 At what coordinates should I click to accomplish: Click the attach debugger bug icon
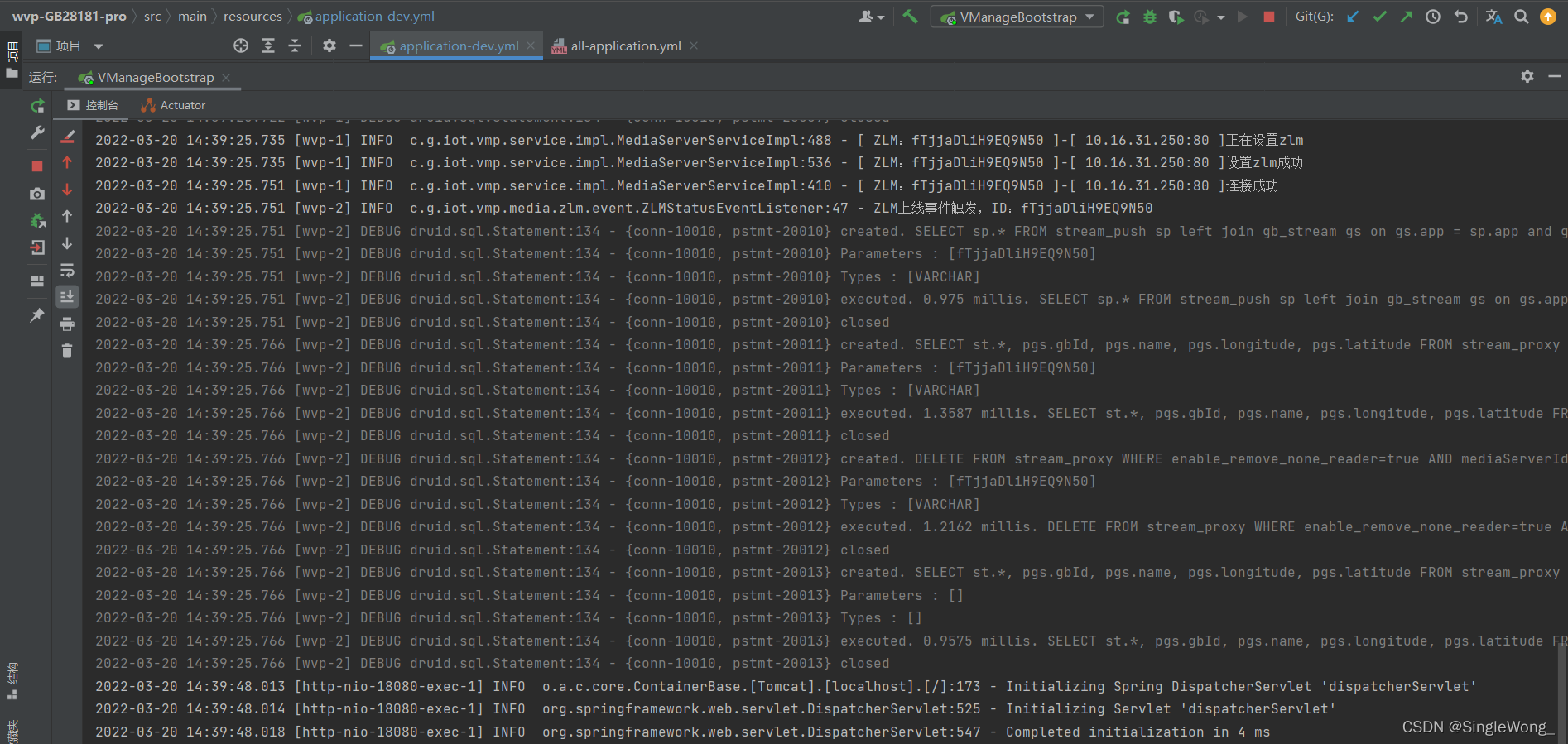click(x=37, y=221)
